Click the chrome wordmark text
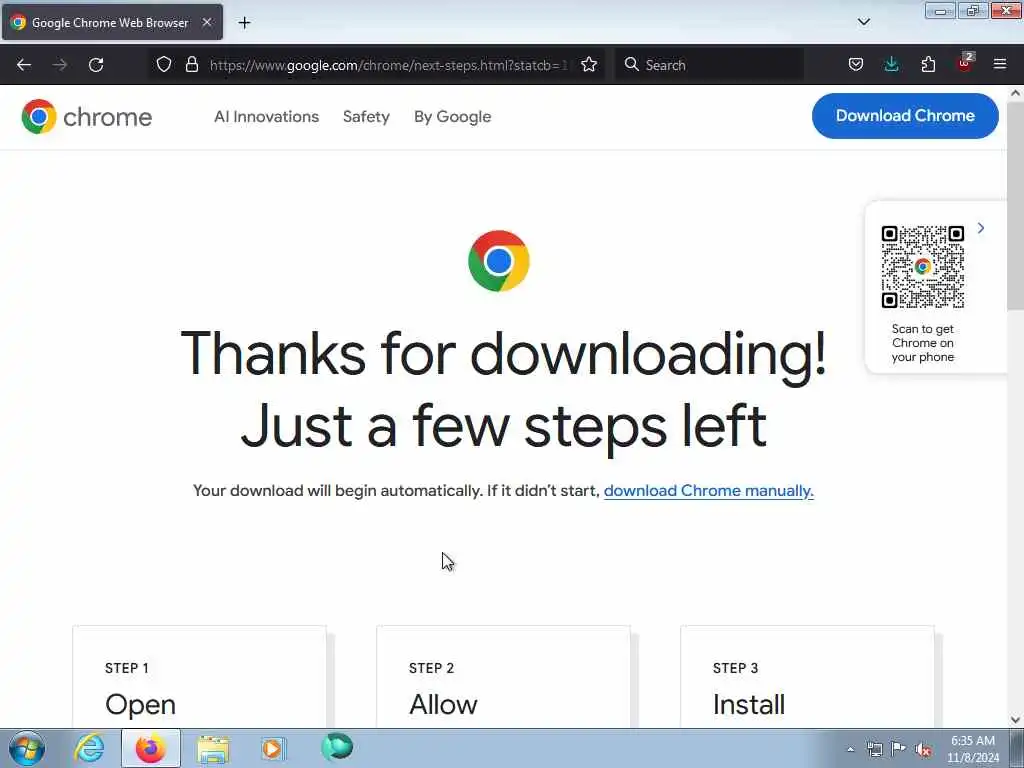Image resolution: width=1024 pixels, height=768 pixels. coord(108,117)
